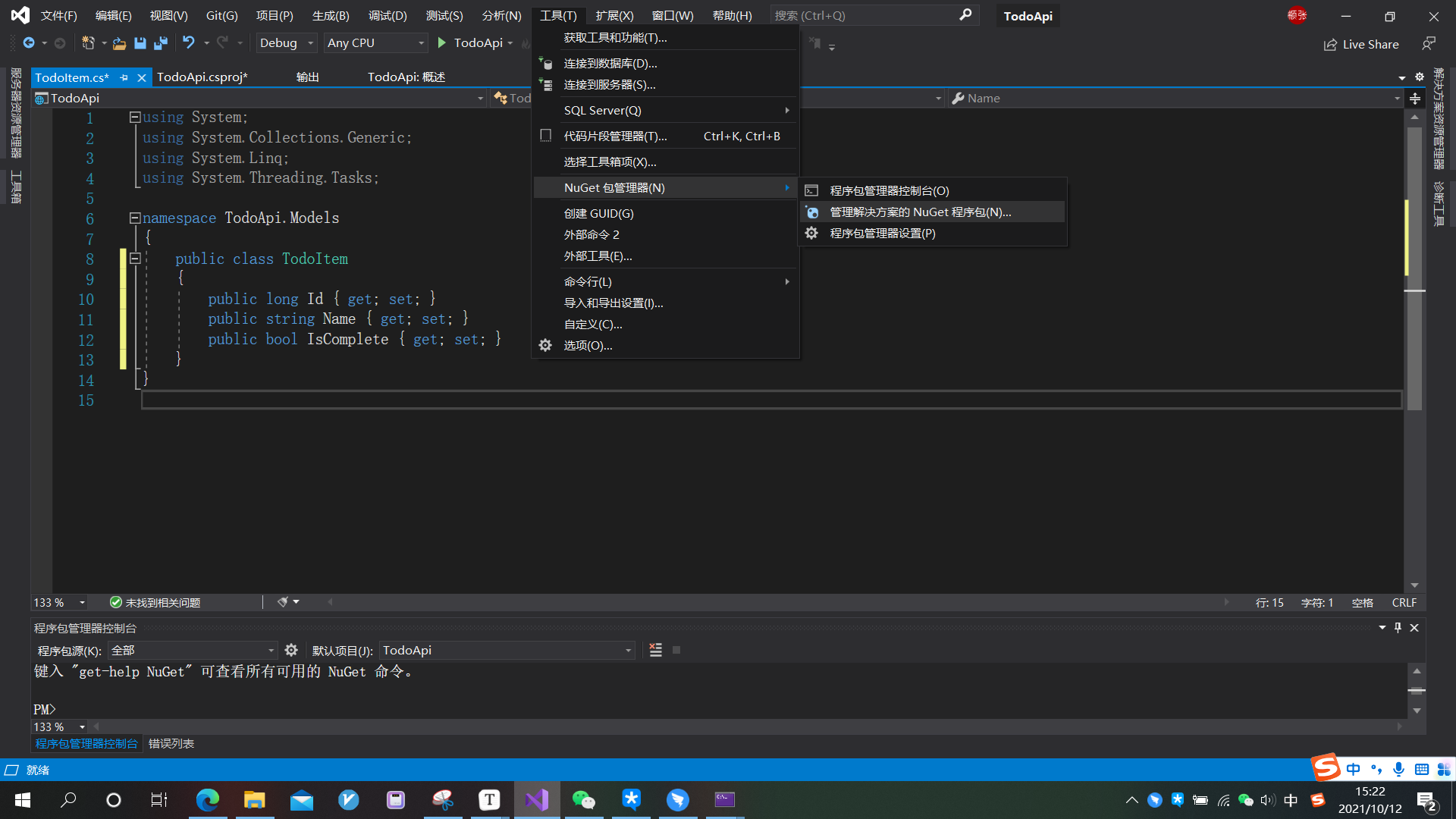Clear the Package Manager Console output
Viewport: 1456px width, 819px height.
pyautogui.click(x=657, y=650)
